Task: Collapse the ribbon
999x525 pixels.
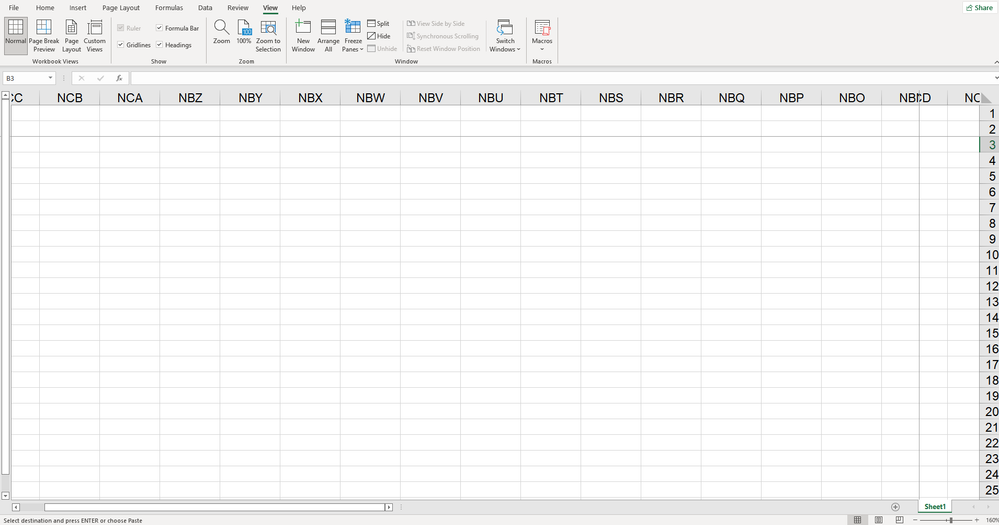Action: (996, 62)
